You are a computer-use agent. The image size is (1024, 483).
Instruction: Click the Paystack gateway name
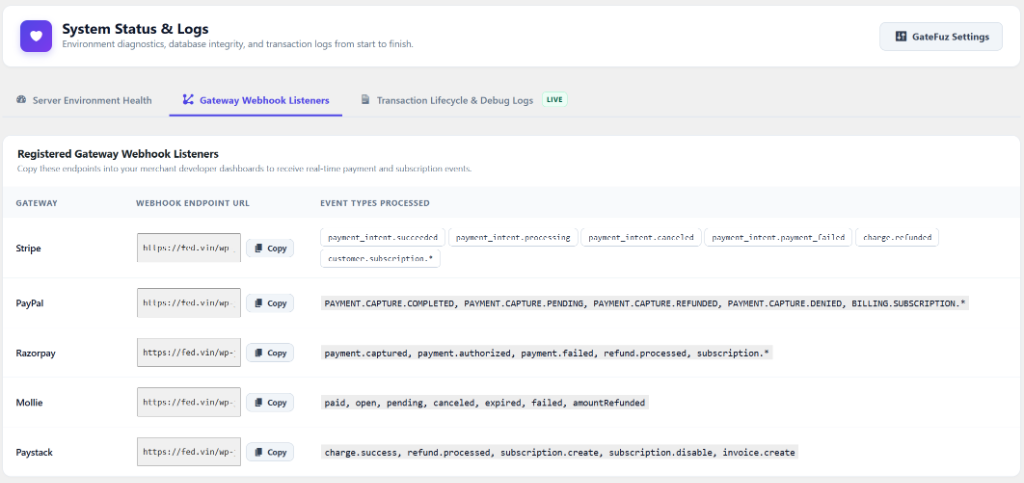pyautogui.click(x=34, y=452)
